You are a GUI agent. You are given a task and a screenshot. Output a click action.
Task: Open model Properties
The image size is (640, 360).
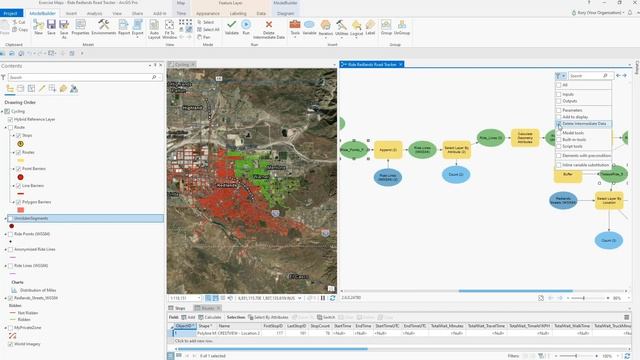click(80, 27)
